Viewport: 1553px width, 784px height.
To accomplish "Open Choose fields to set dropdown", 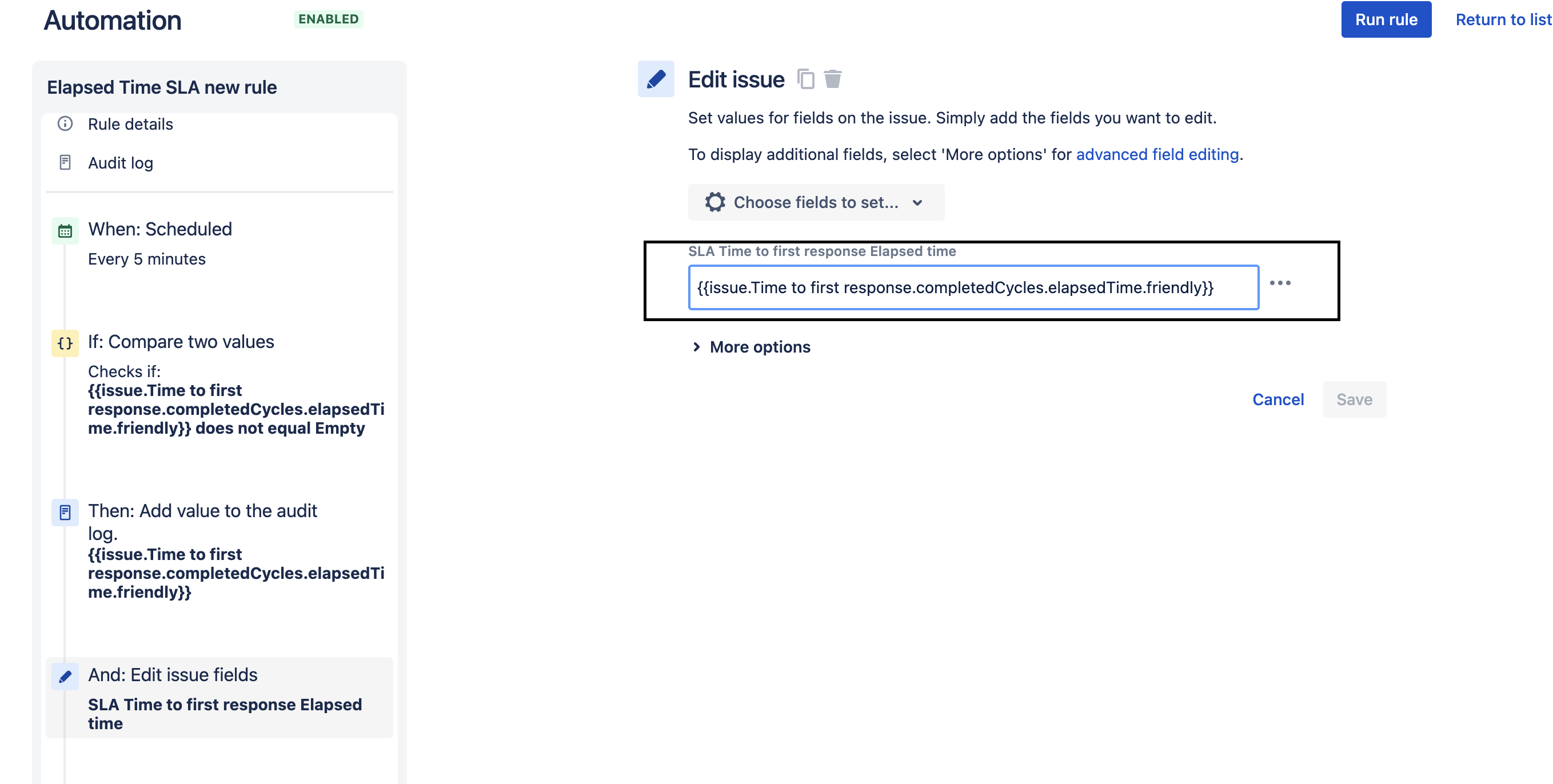I will pyautogui.click(x=816, y=202).
